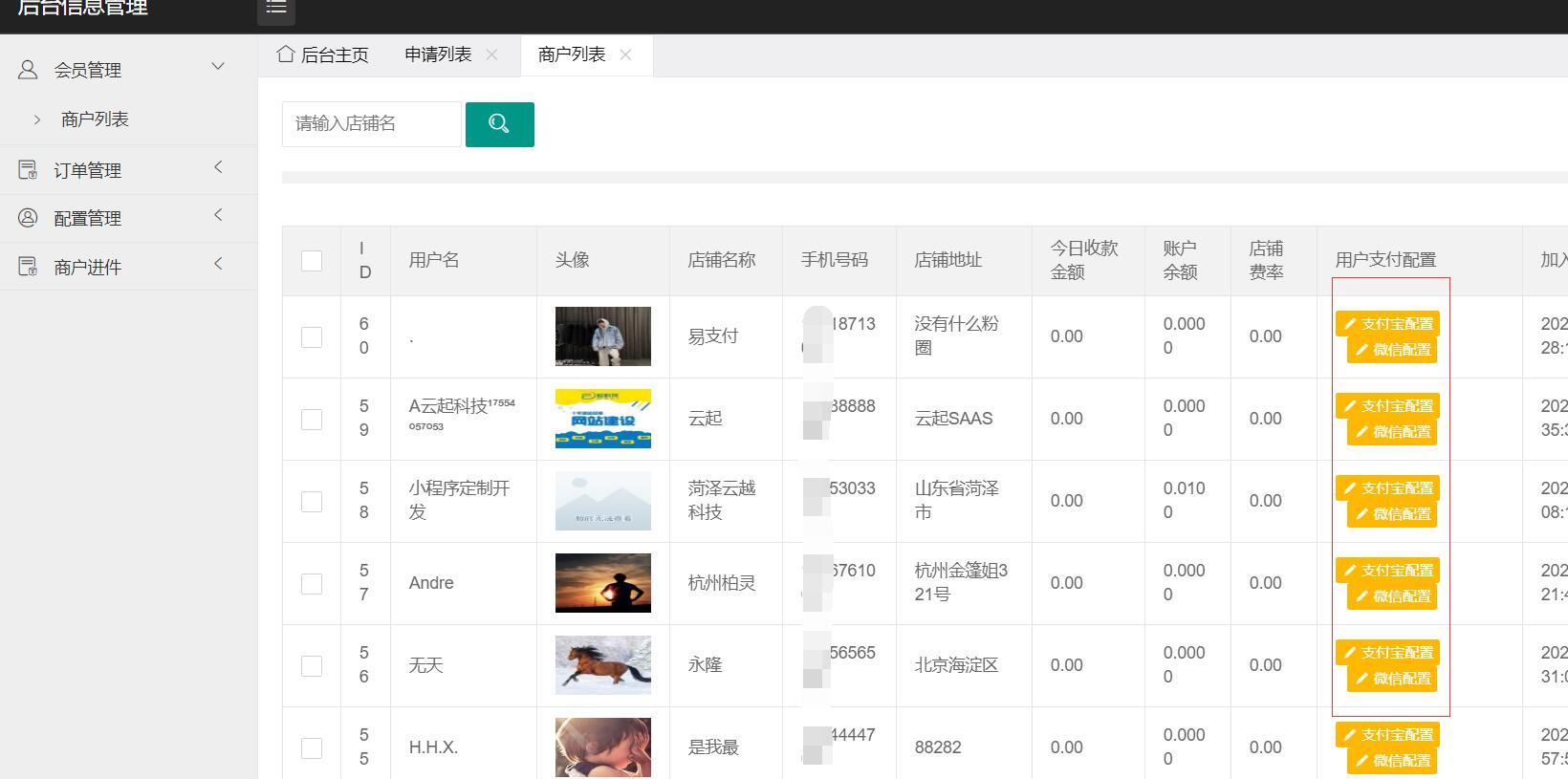This screenshot has width=1568, height=779.
Task: Click the green search magnifier button
Action: point(499,124)
